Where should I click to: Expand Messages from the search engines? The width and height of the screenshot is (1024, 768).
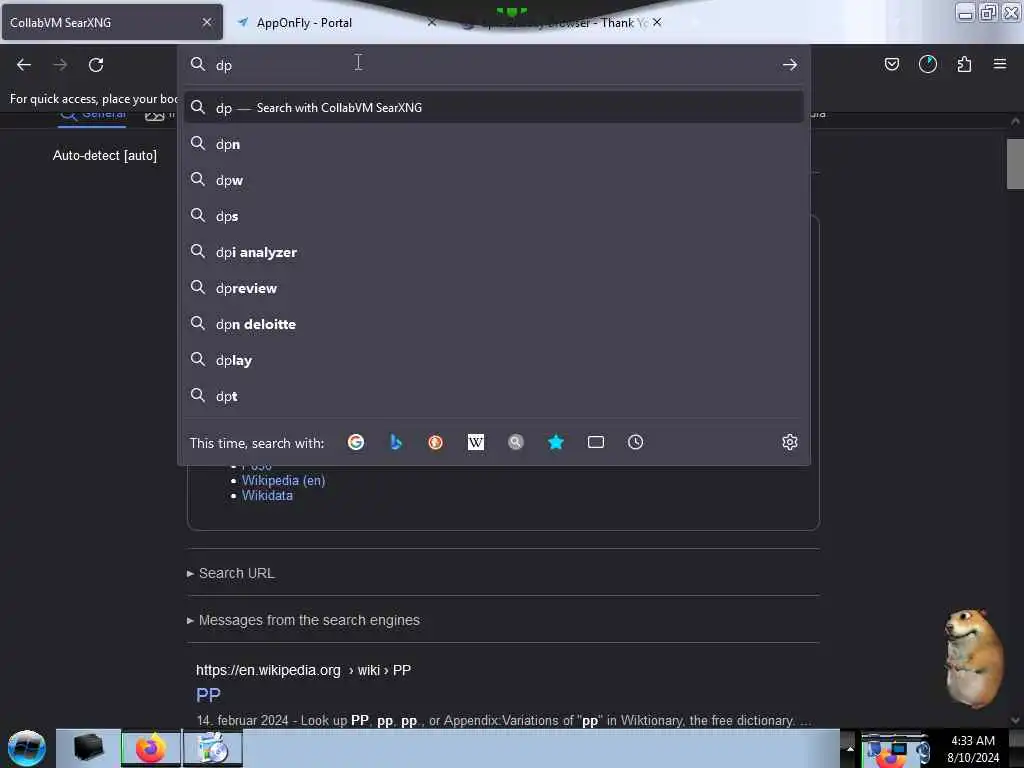click(303, 620)
